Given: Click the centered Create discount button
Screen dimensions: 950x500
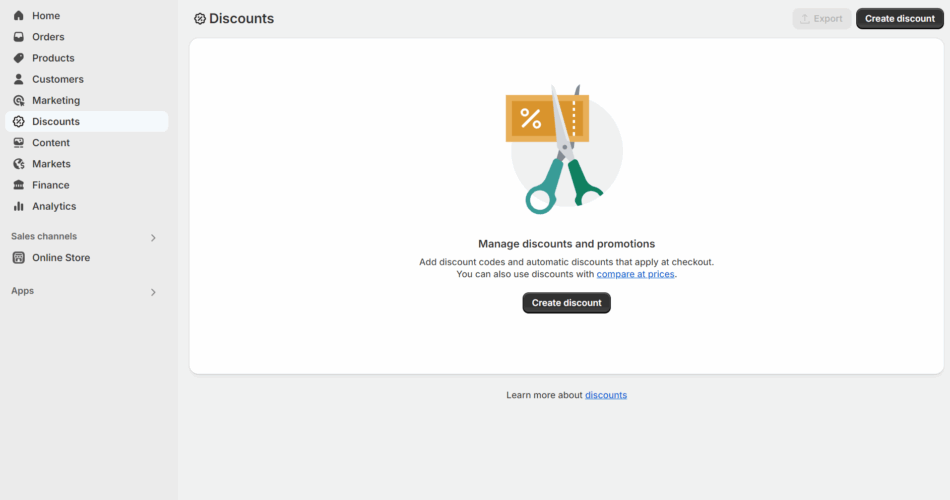Looking at the screenshot, I should 566,303.
